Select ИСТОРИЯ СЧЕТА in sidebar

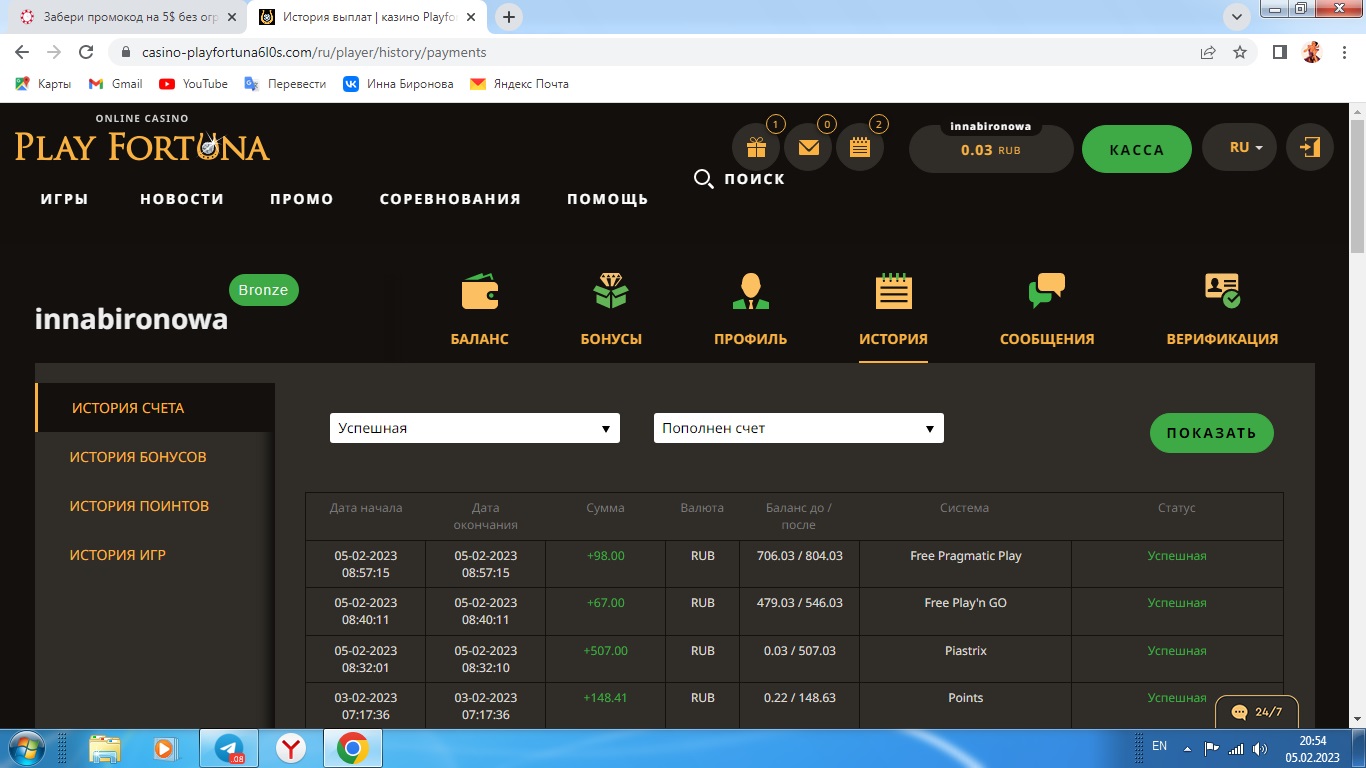155,408
